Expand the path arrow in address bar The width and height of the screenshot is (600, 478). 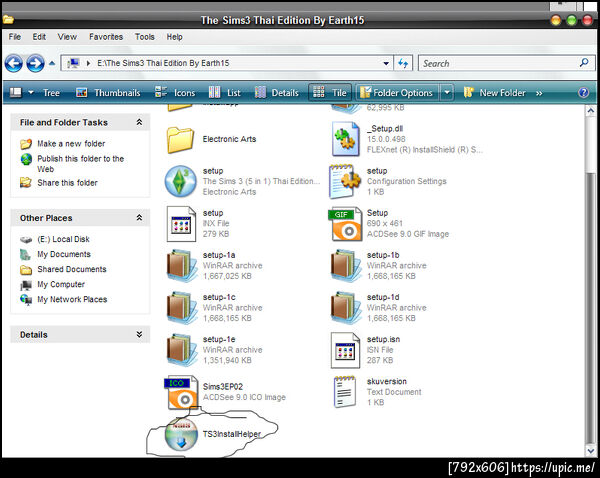point(88,63)
